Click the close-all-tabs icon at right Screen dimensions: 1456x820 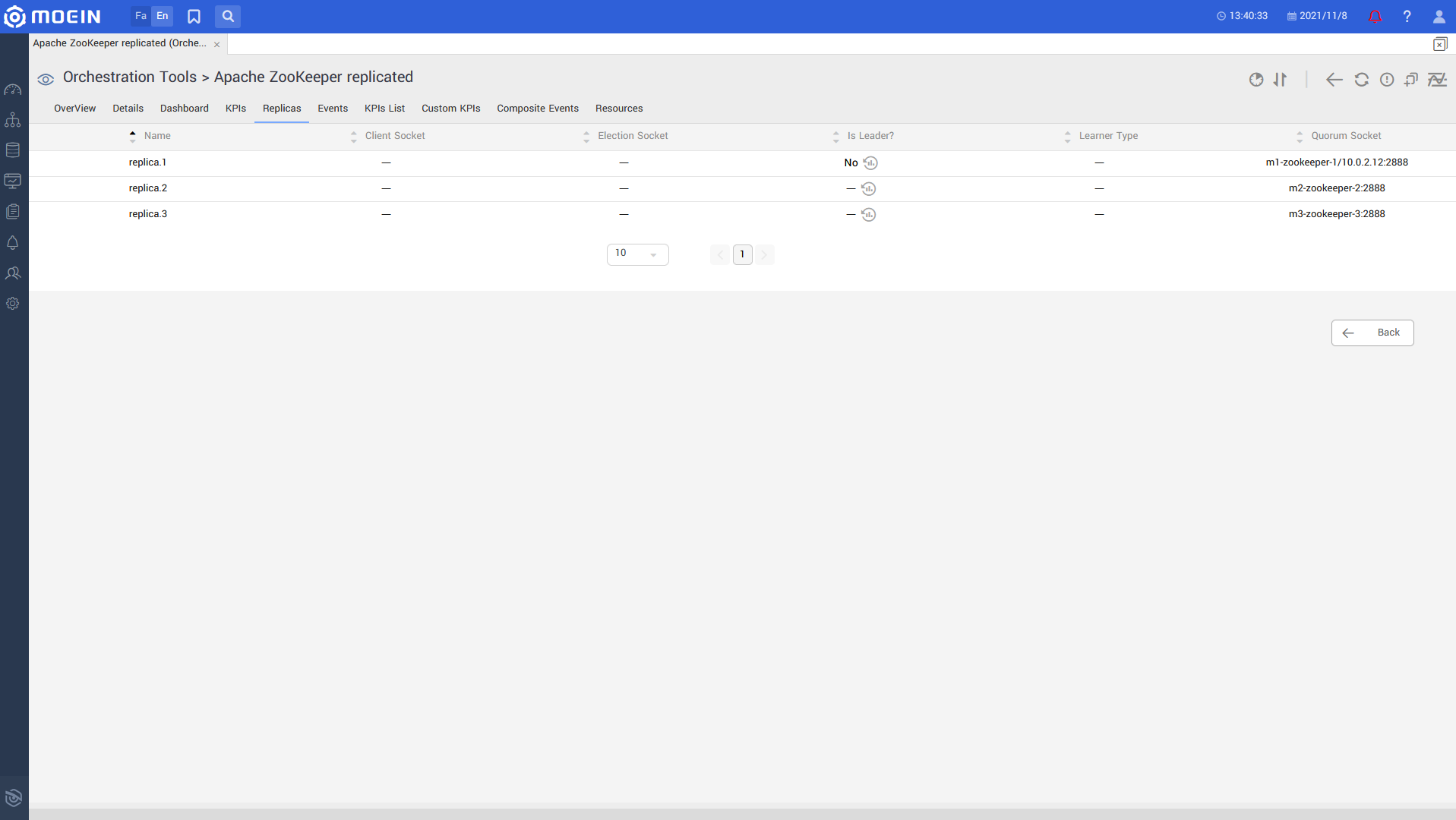click(1440, 44)
